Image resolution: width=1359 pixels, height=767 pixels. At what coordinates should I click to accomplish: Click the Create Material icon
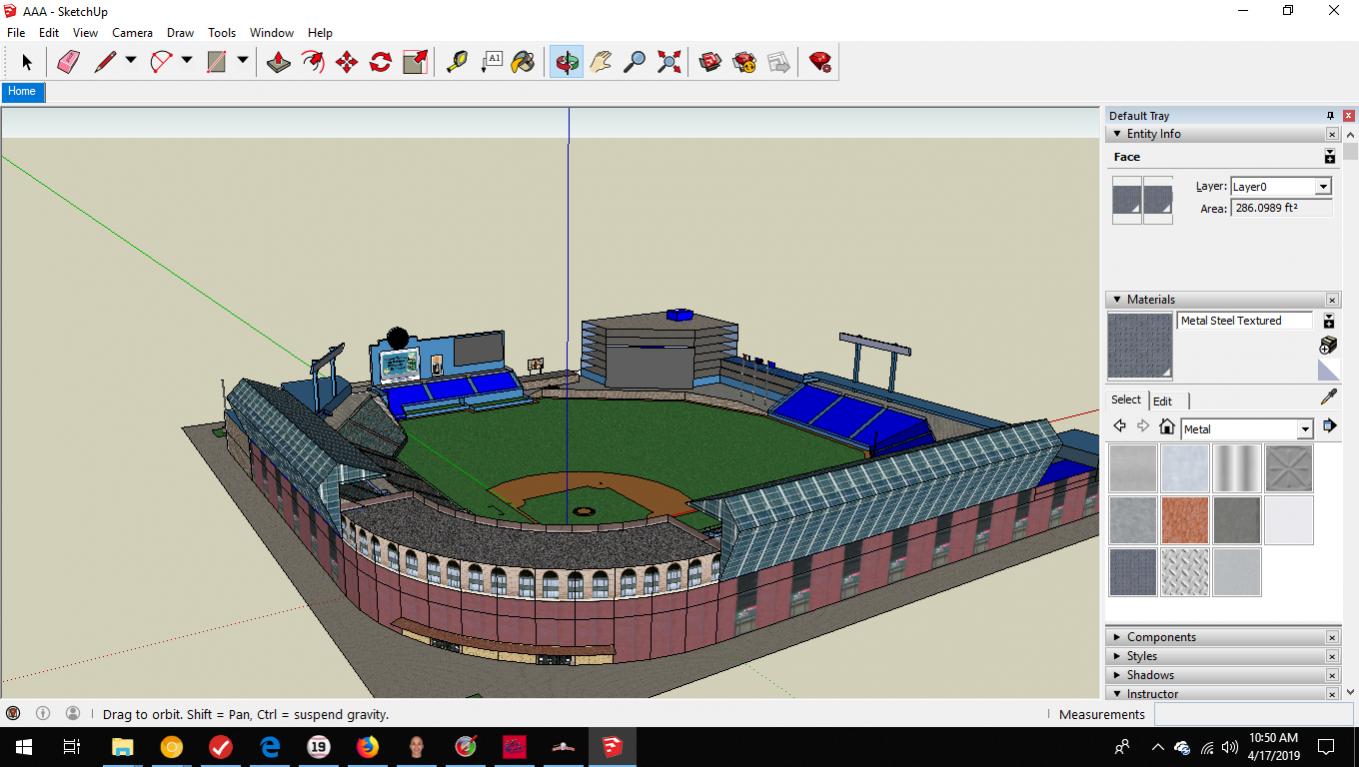[1328, 345]
